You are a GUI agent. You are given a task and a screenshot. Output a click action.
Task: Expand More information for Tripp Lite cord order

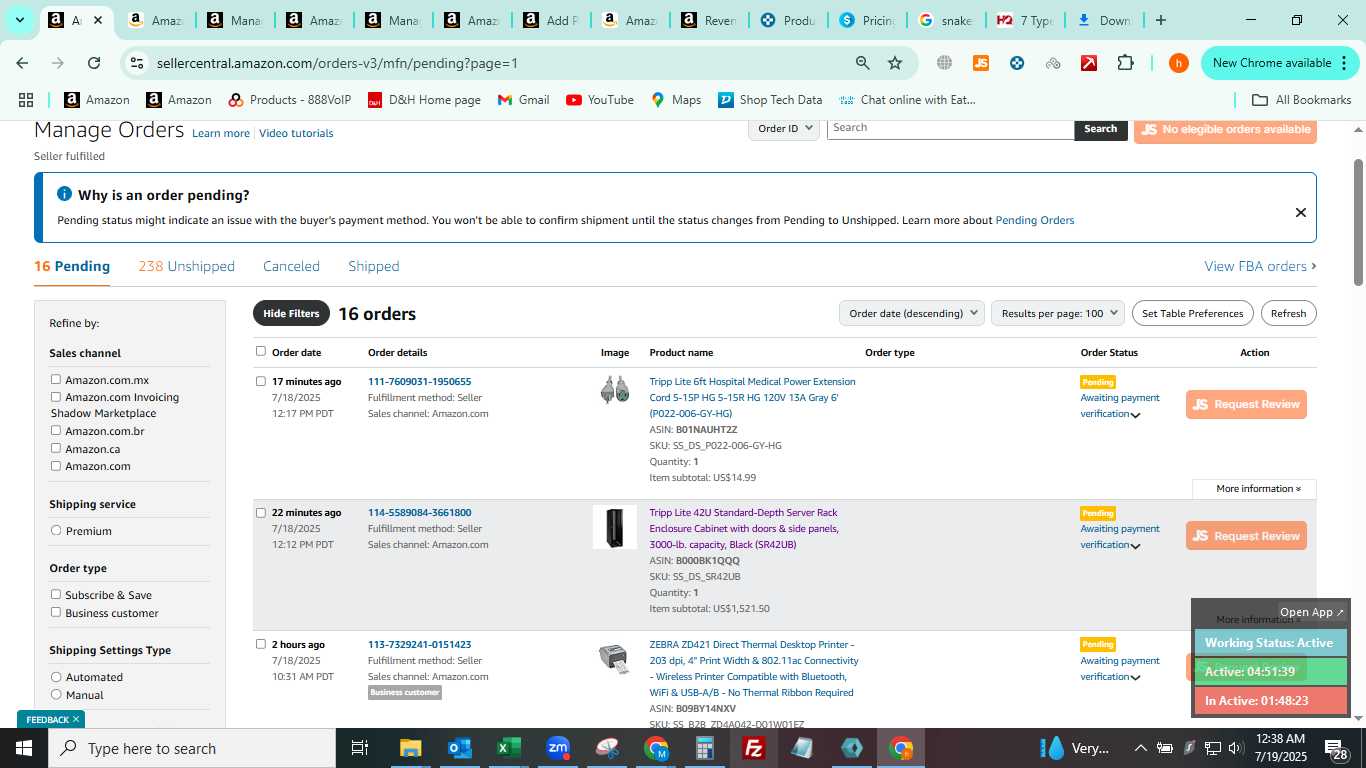coord(1258,489)
